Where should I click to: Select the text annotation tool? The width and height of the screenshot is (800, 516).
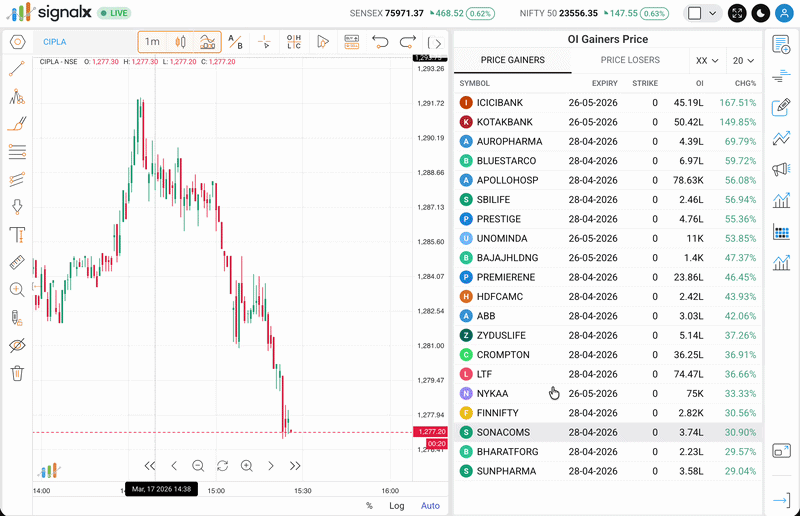point(17,235)
